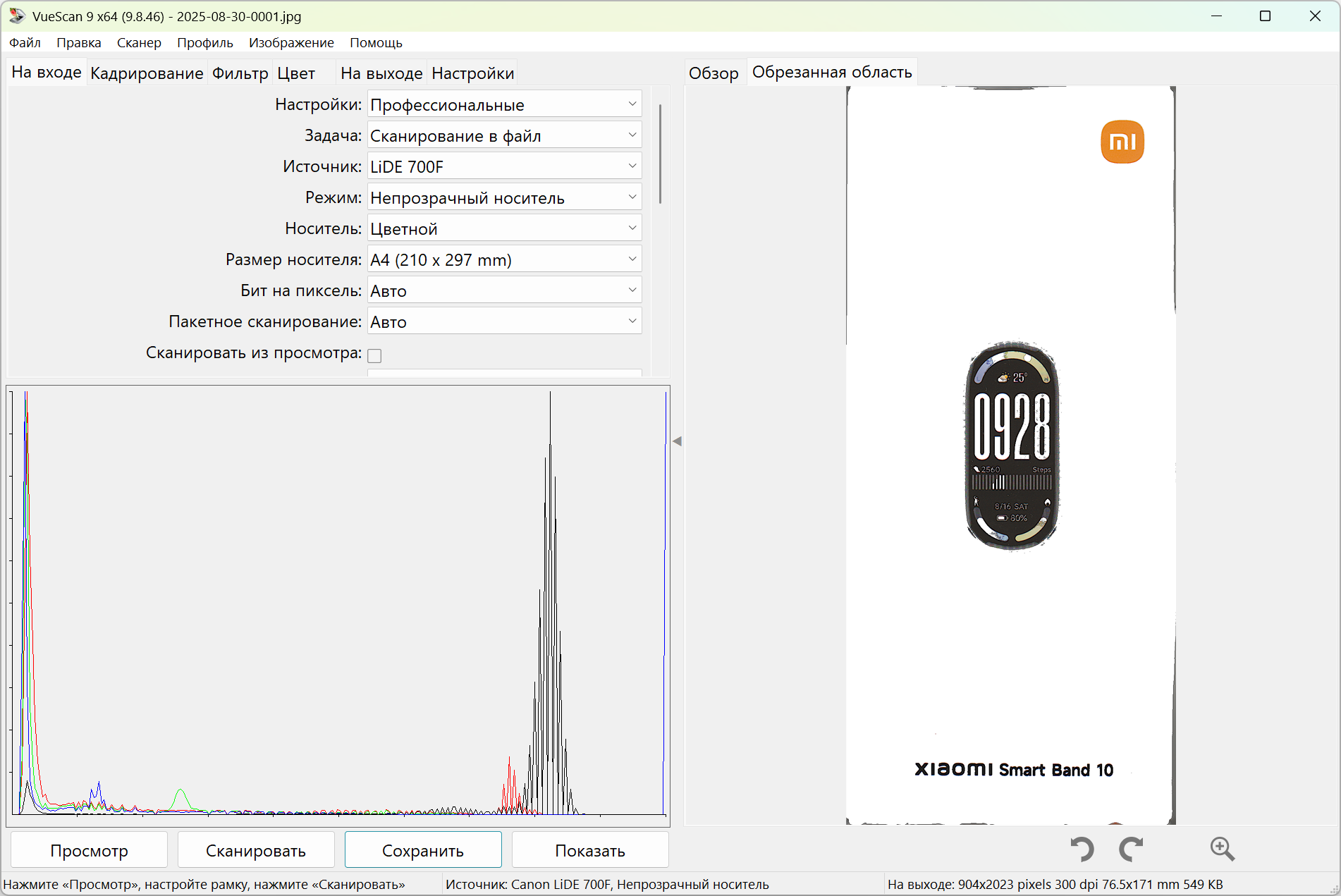Select the Обрезанная область tab

click(x=832, y=72)
